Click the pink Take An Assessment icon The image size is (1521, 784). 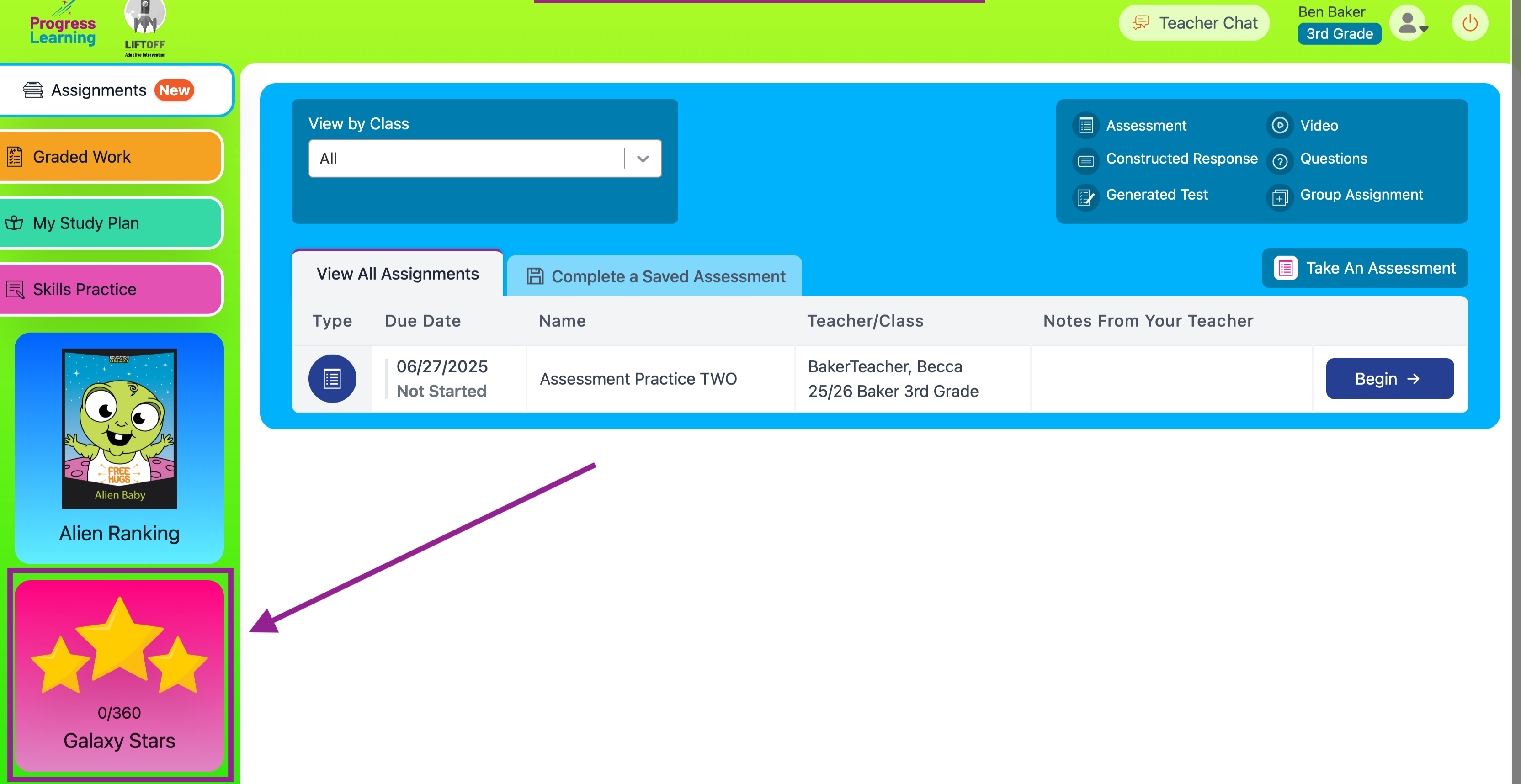coord(1286,268)
